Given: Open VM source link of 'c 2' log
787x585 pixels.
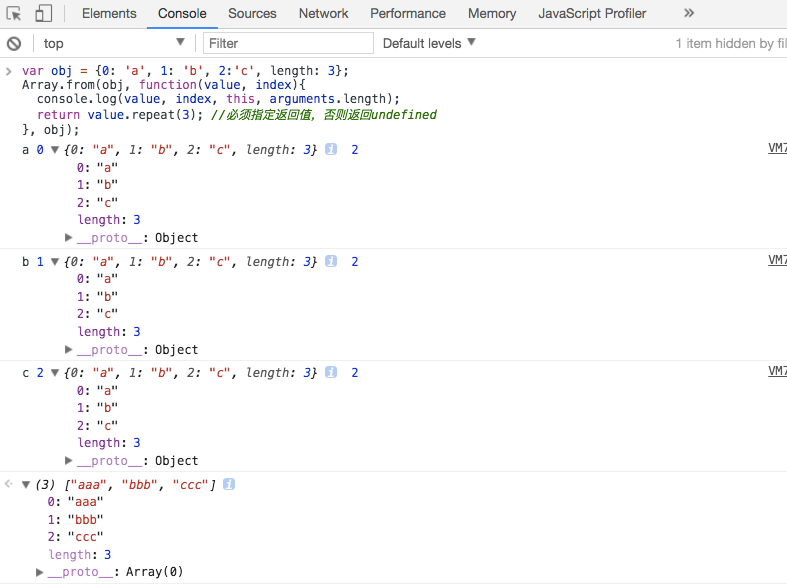Looking at the screenshot, I should click(777, 371).
